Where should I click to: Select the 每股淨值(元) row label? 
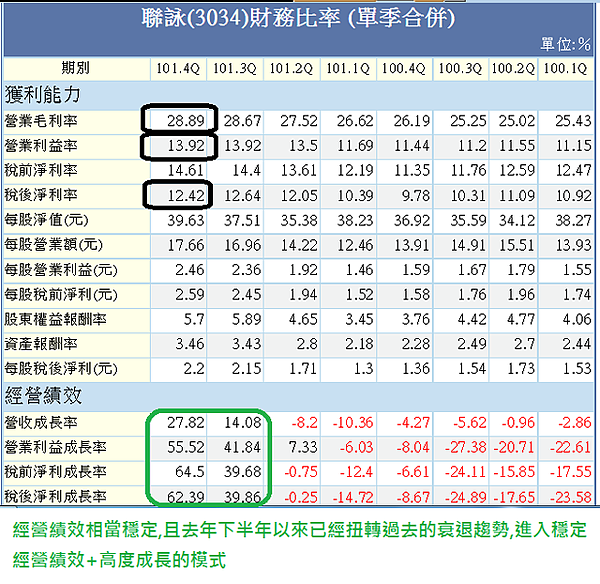46,220
